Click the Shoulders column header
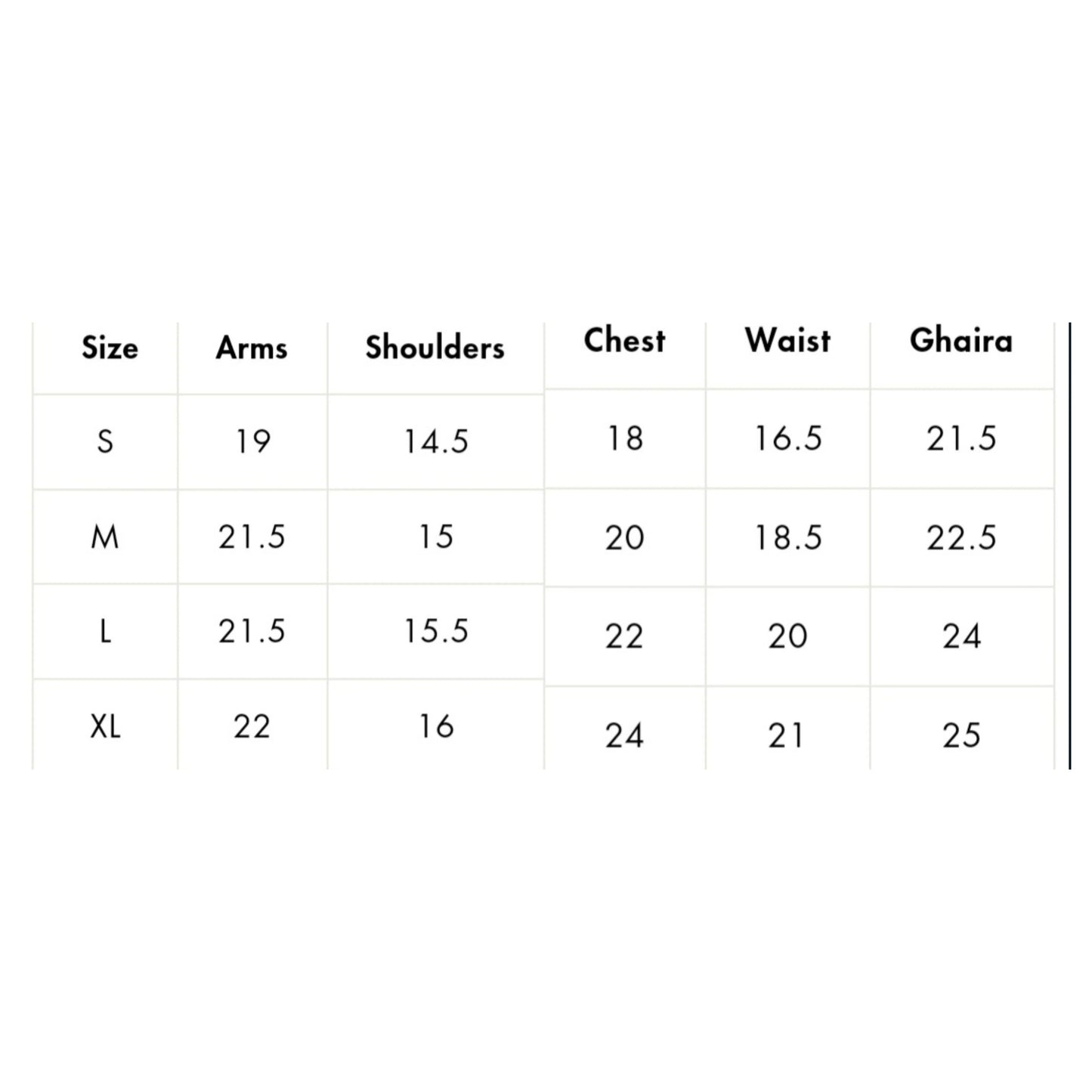Image resolution: width=1092 pixels, height=1092 pixels. coord(435,348)
